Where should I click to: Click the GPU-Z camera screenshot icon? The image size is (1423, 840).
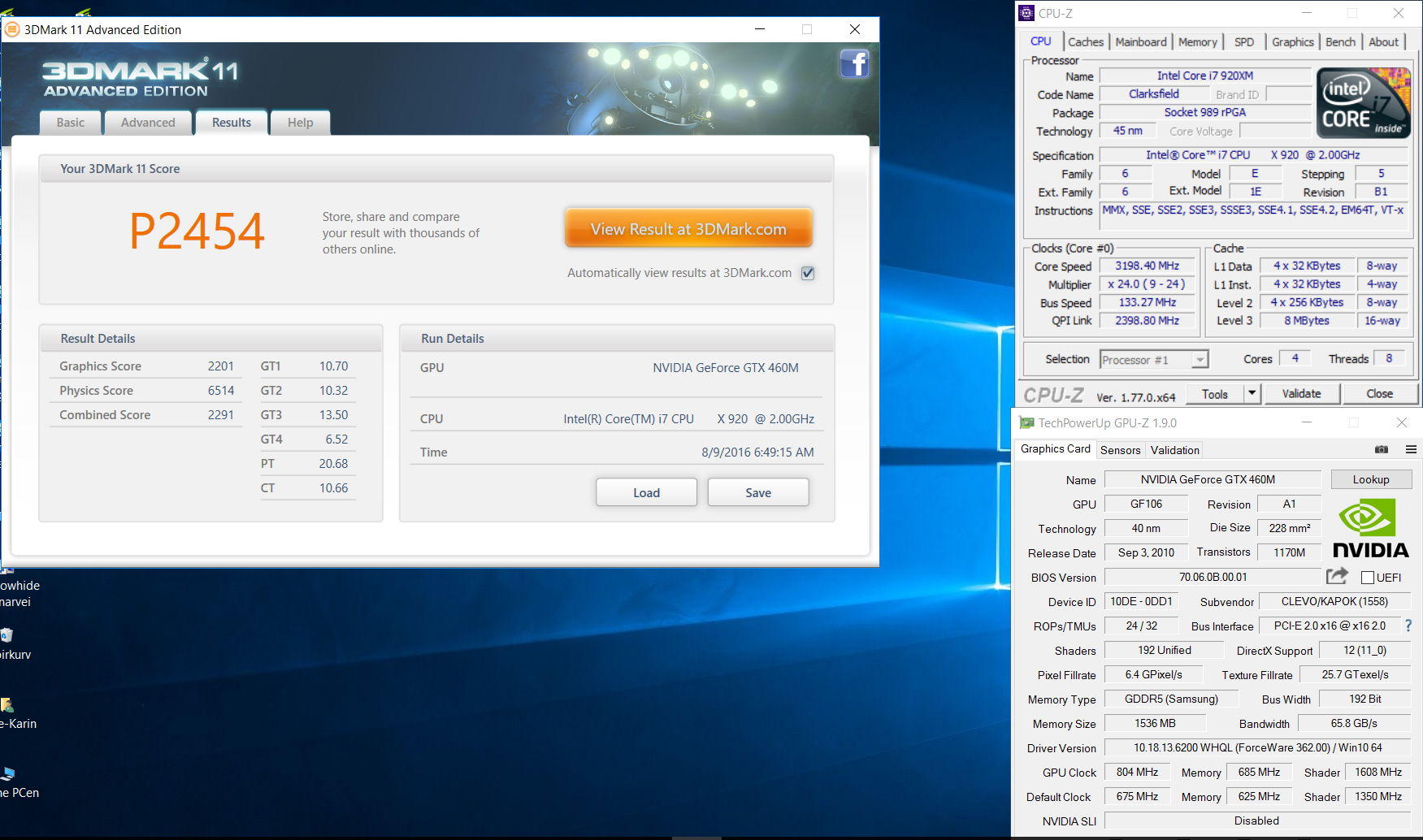pos(1382,449)
